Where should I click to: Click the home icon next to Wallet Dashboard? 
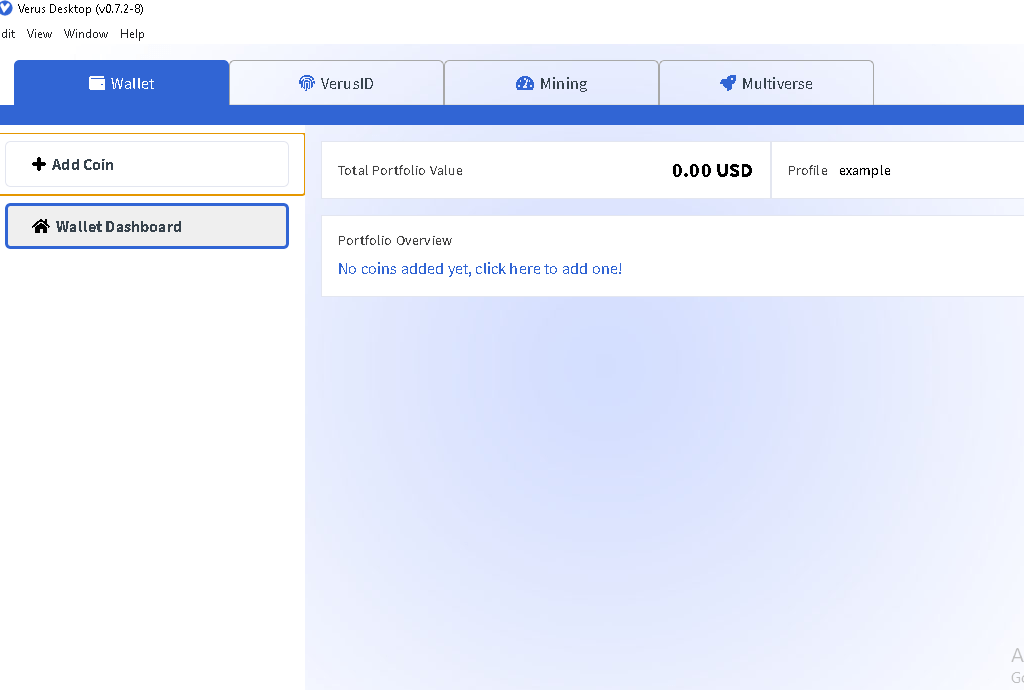tap(41, 226)
